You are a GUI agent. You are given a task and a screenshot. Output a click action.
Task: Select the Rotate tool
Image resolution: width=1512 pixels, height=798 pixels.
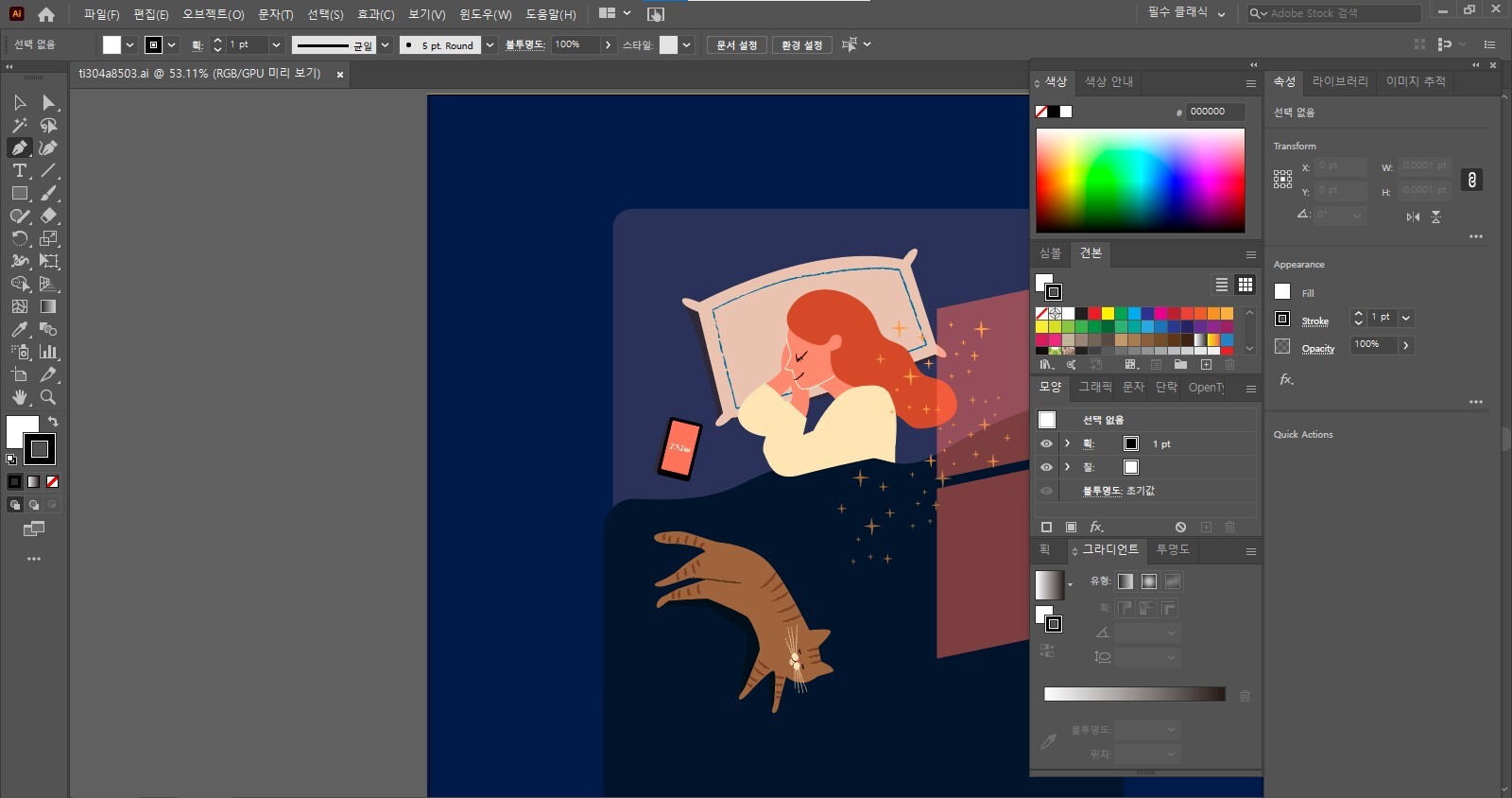tap(19, 238)
